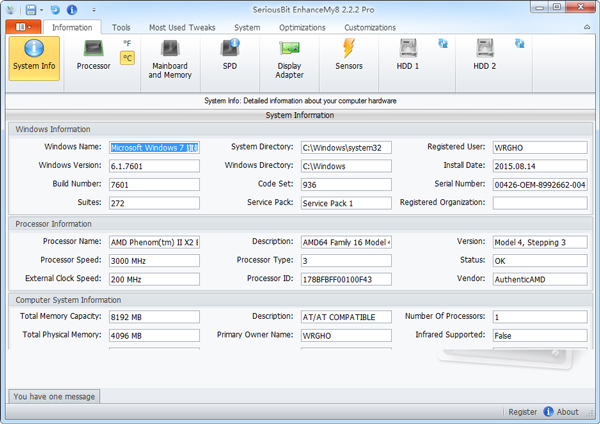Switch temperature units to Celsius
Image resolution: width=600 pixels, height=424 pixels.
coord(127,58)
